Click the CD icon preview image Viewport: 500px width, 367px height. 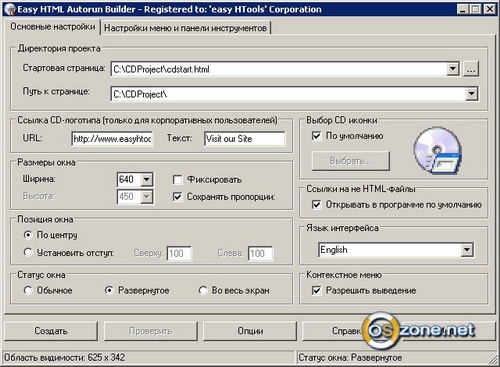[438, 151]
